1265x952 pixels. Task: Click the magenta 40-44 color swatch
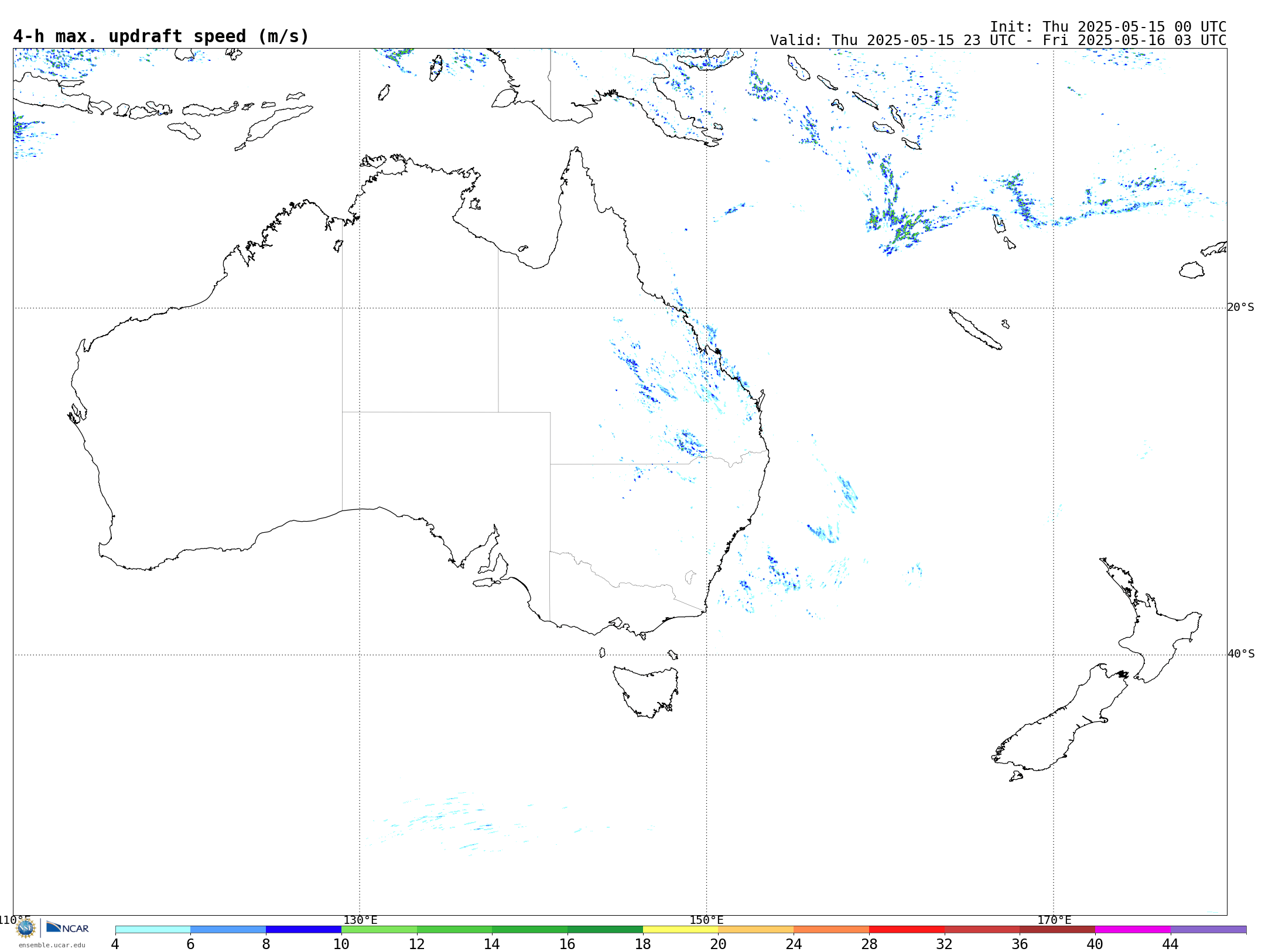coord(1133,930)
